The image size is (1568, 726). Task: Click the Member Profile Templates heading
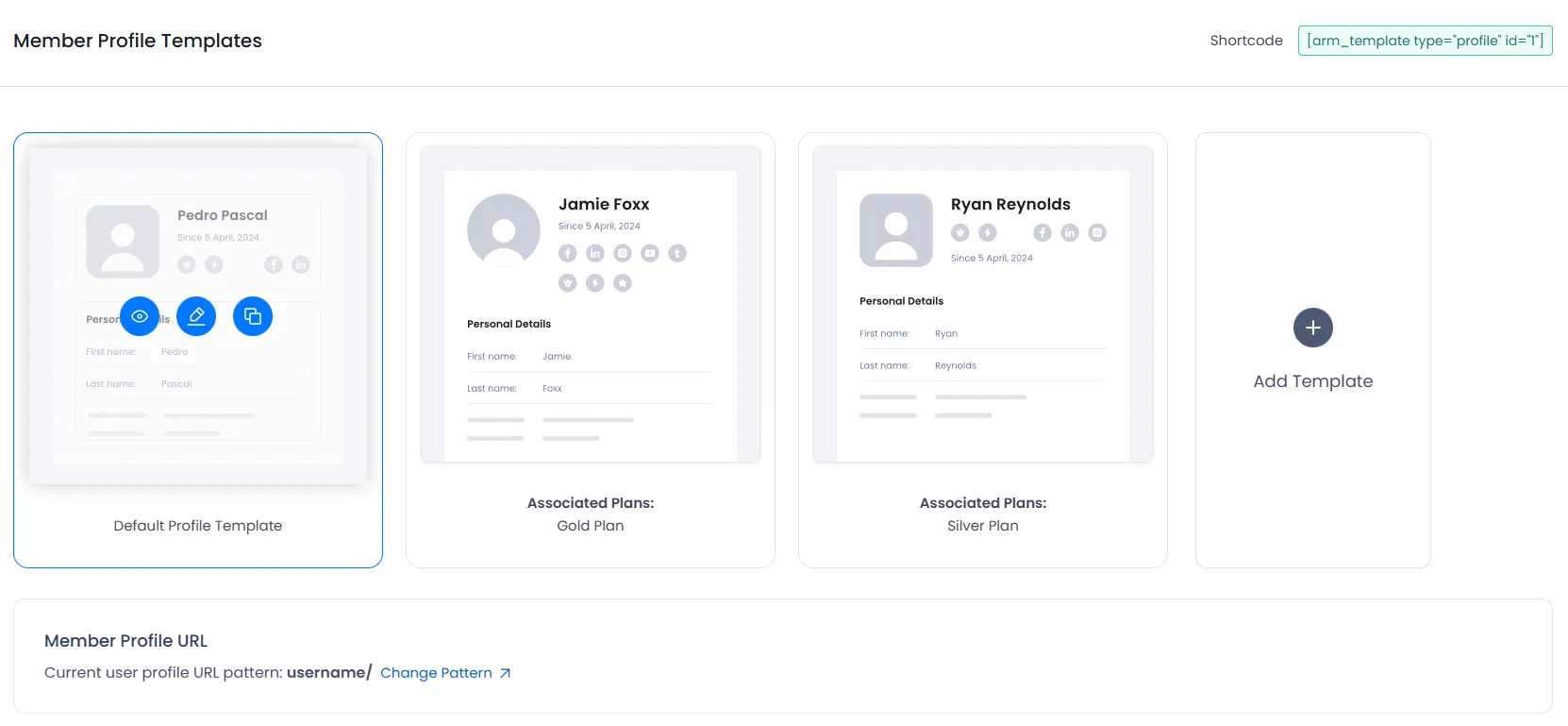(138, 41)
